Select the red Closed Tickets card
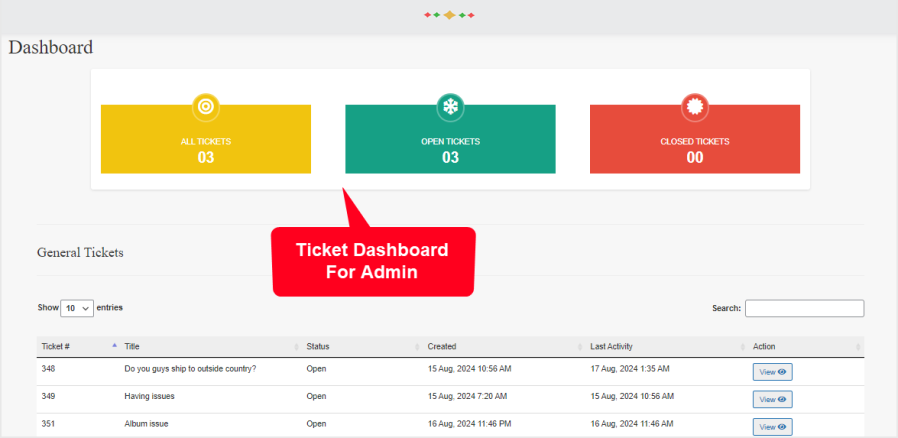This screenshot has width=898, height=438. 695,145
